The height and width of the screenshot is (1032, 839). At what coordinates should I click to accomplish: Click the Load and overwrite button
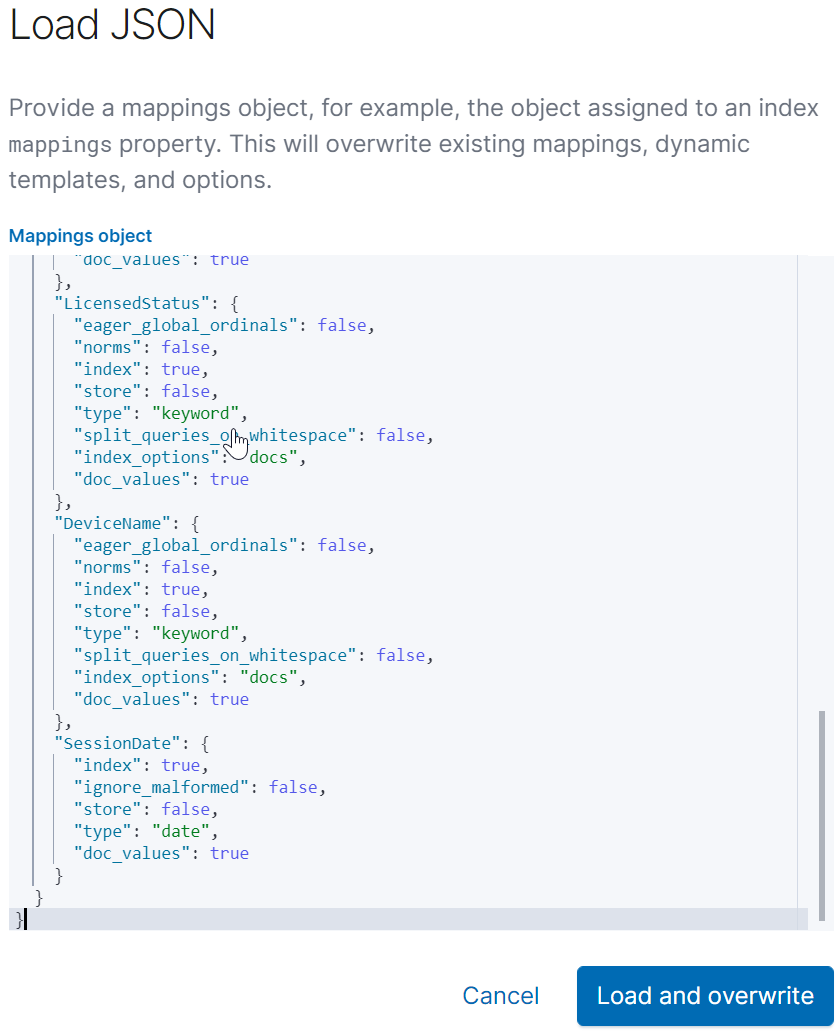tap(704, 996)
